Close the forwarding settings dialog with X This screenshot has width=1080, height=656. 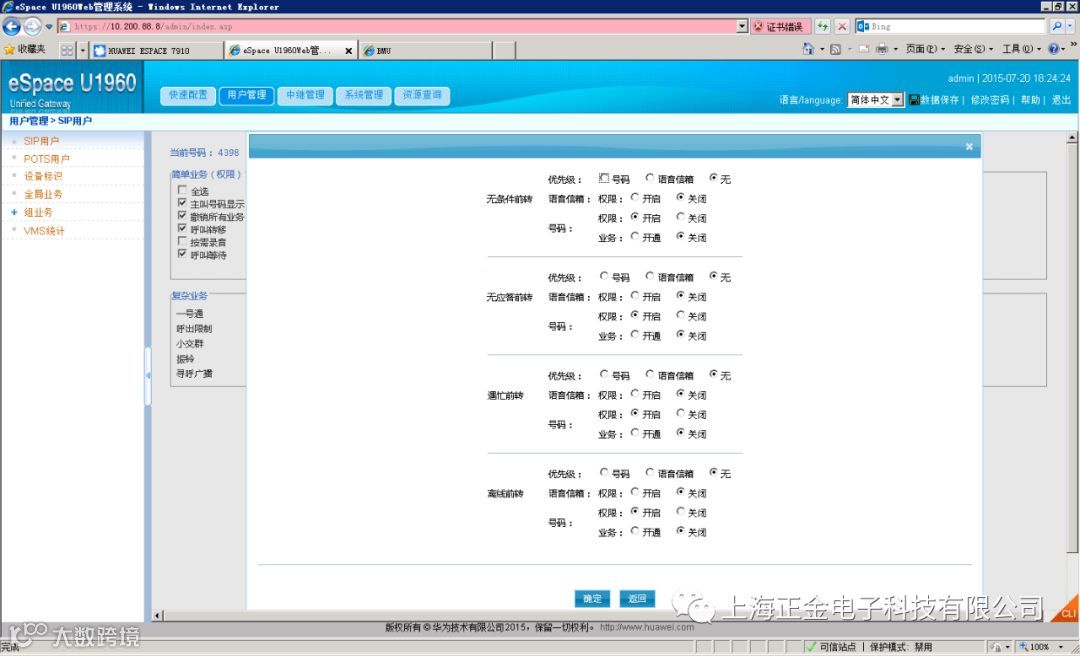[969, 147]
